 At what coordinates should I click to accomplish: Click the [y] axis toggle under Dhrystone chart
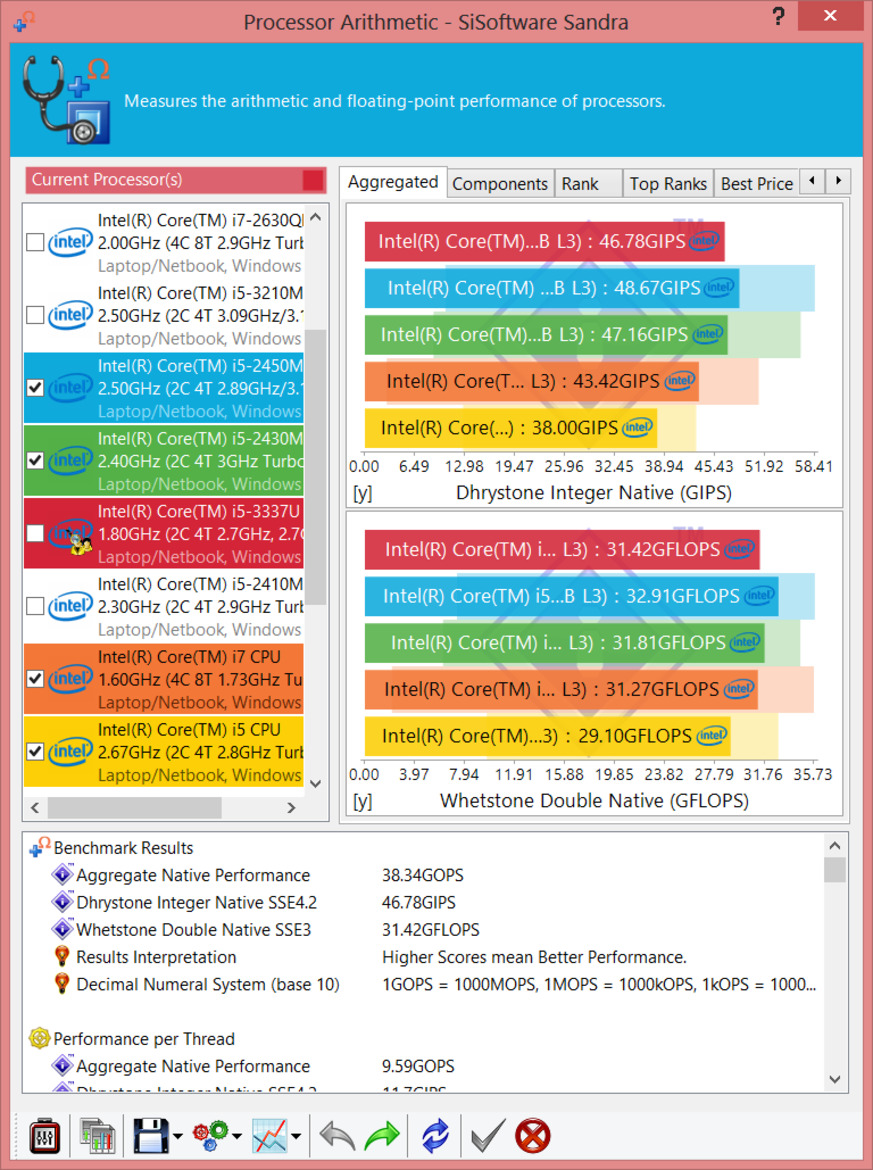pos(363,492)
